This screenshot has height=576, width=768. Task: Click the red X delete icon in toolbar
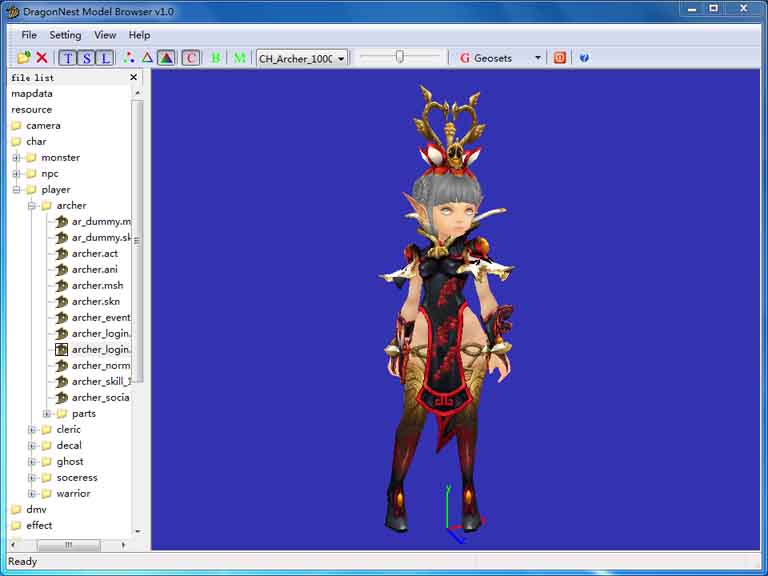tap(42, 58)
